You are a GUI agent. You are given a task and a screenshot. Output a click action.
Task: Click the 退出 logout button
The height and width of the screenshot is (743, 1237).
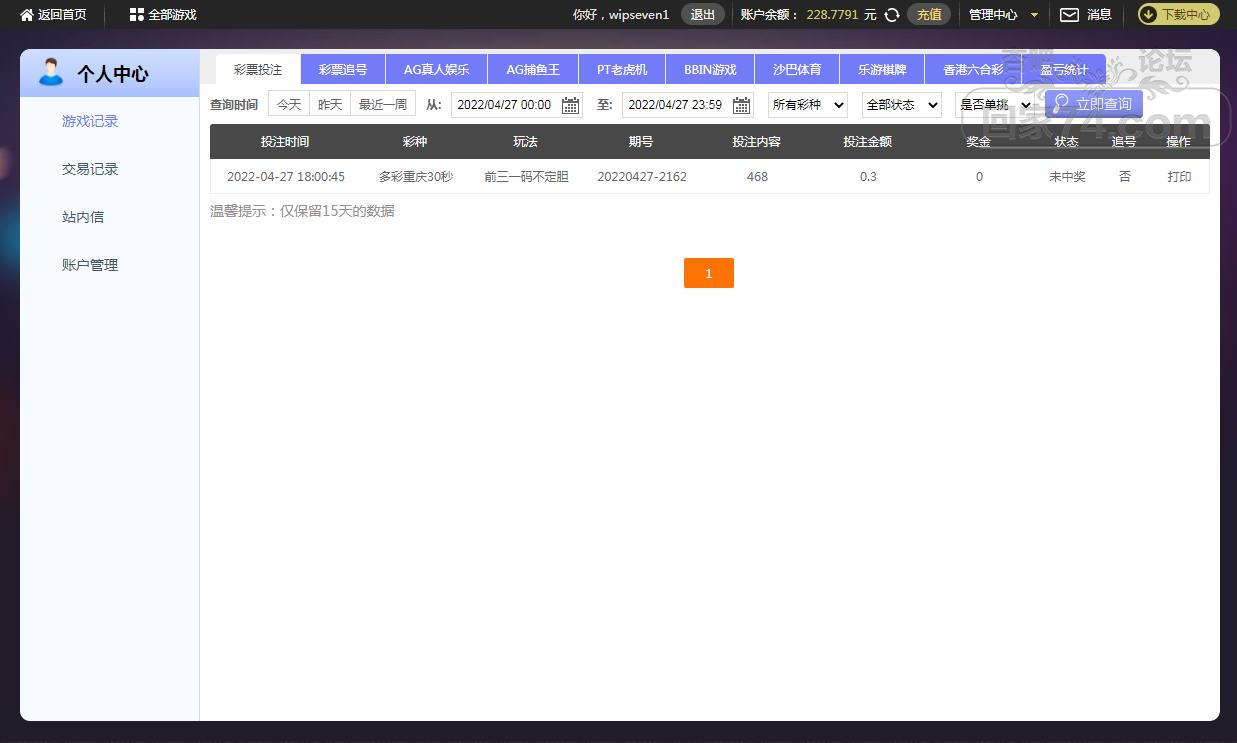click(x=703, y=14)
